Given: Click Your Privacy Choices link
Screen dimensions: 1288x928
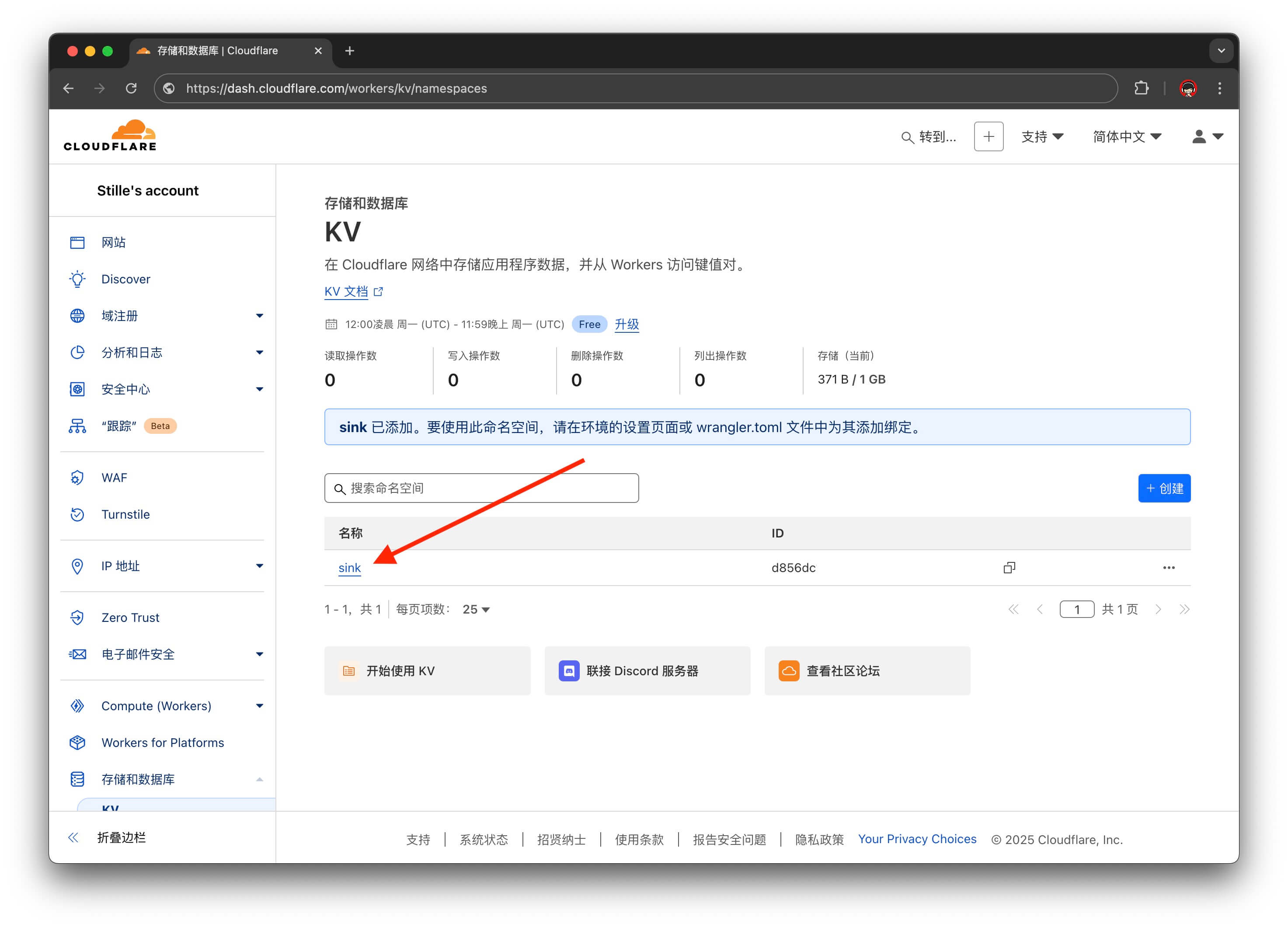Looking at the screenshot, I should [x=917, y=839].
